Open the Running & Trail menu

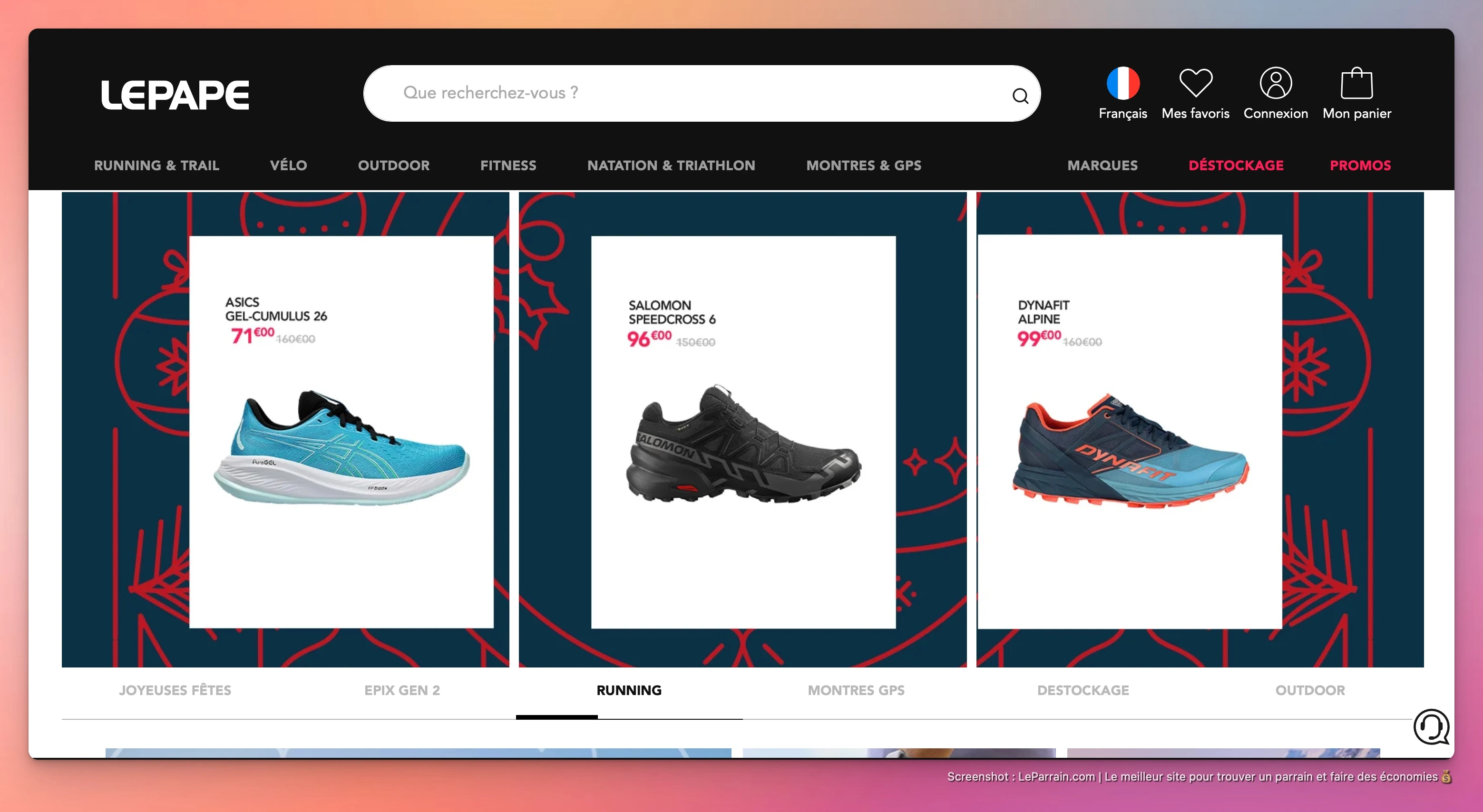(x=156, y=166)
